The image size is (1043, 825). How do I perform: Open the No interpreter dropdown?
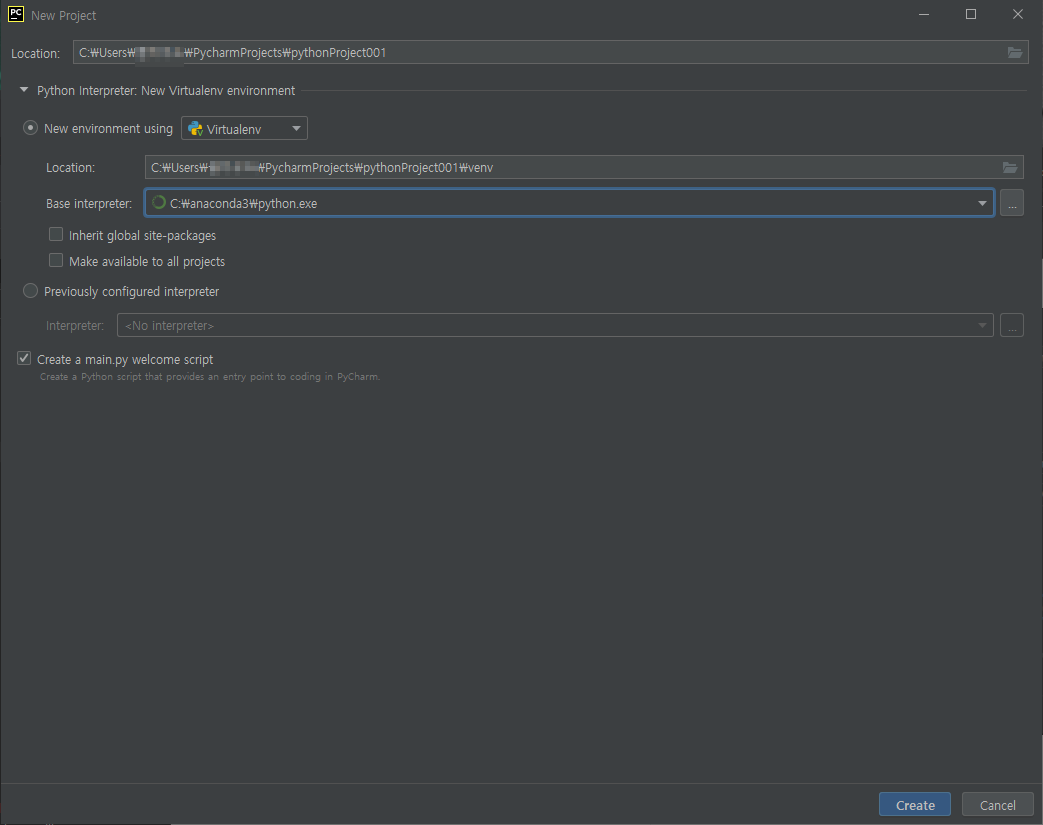pyautogui.click(x=555, y=325)
